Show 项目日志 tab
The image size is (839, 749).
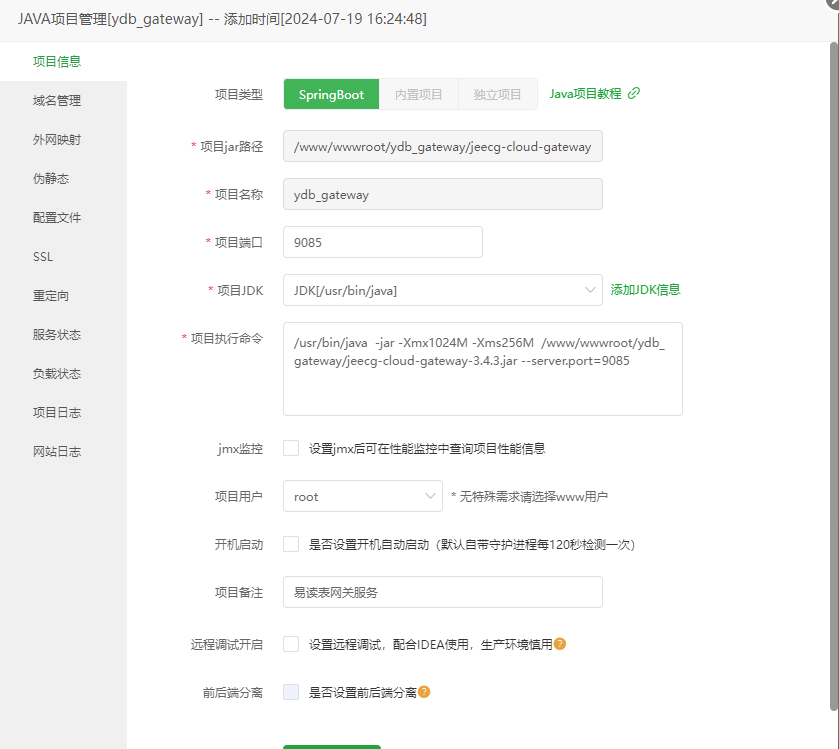(x=57, y=412)
